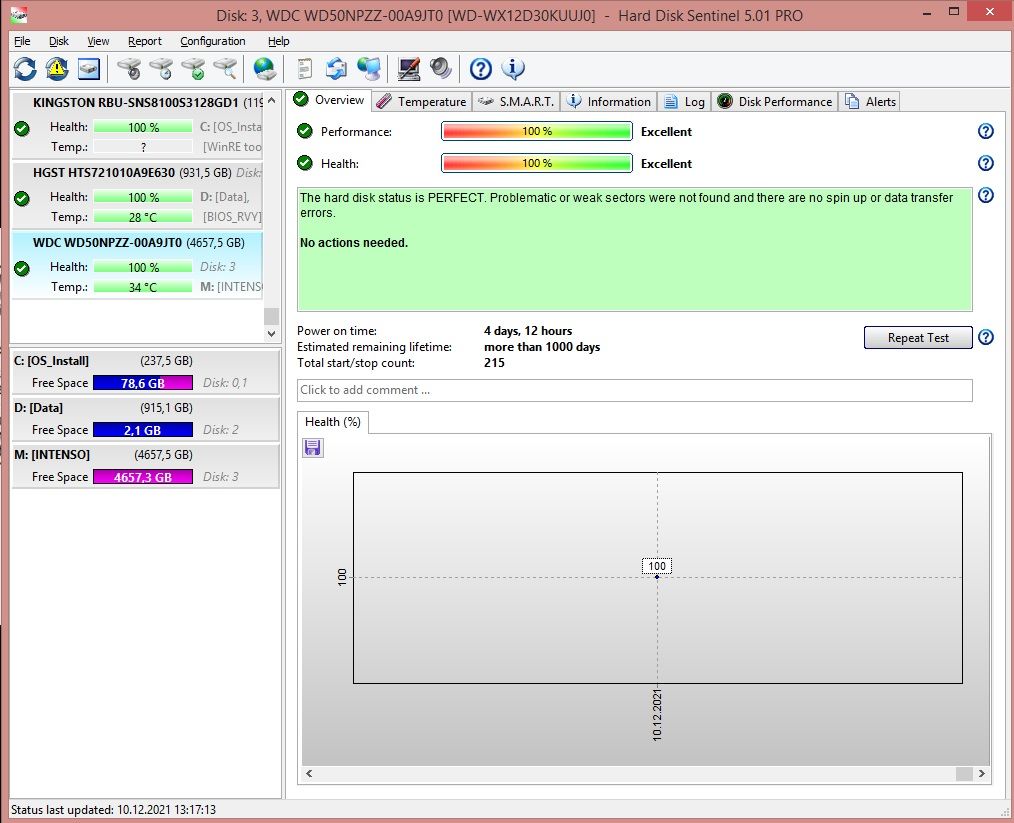
Task: Click the framed hard disk toolbar icon
Action: click(x=89, y=69)
